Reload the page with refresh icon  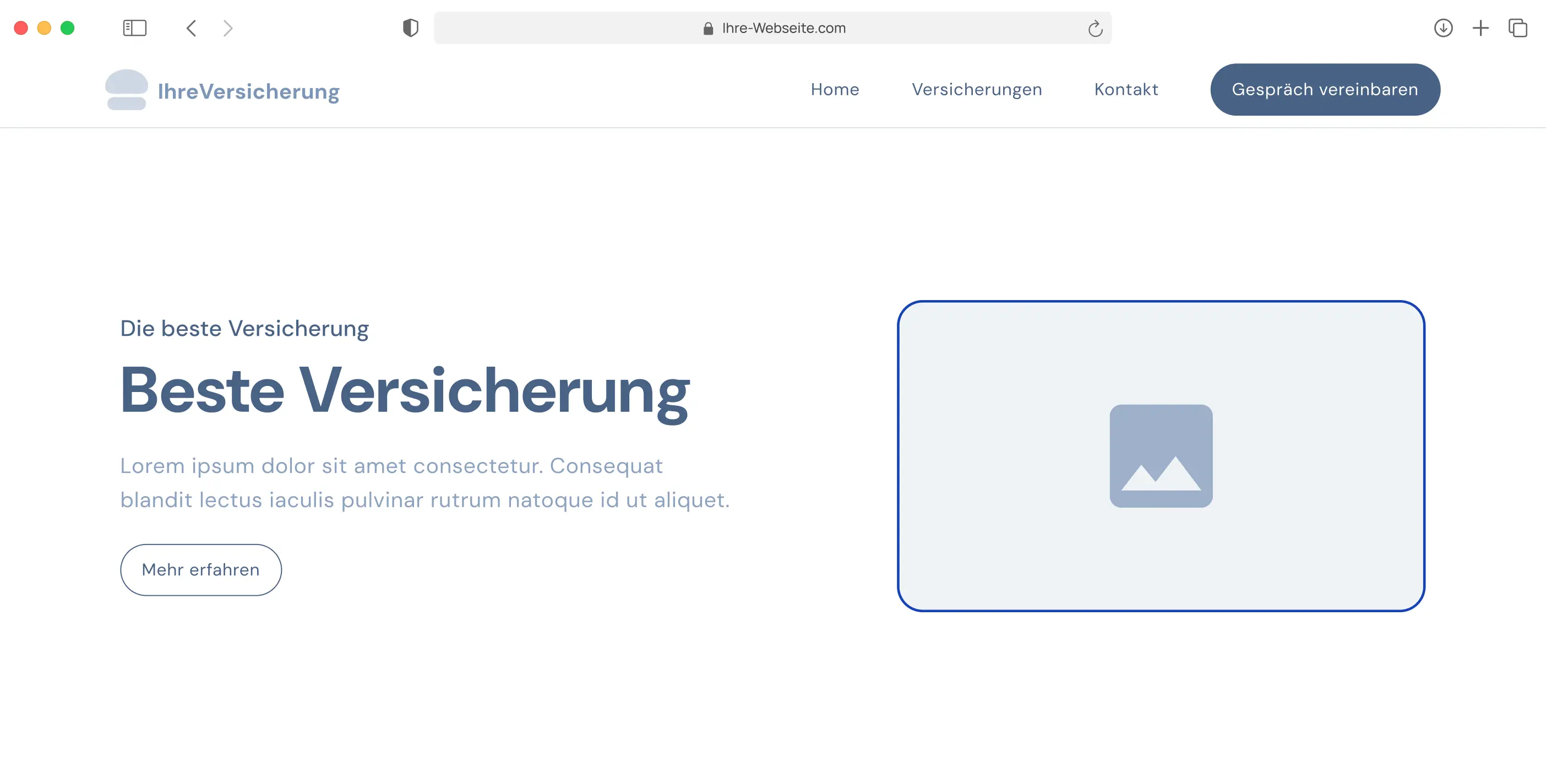pyautogui.click(x=1095, y=28)
